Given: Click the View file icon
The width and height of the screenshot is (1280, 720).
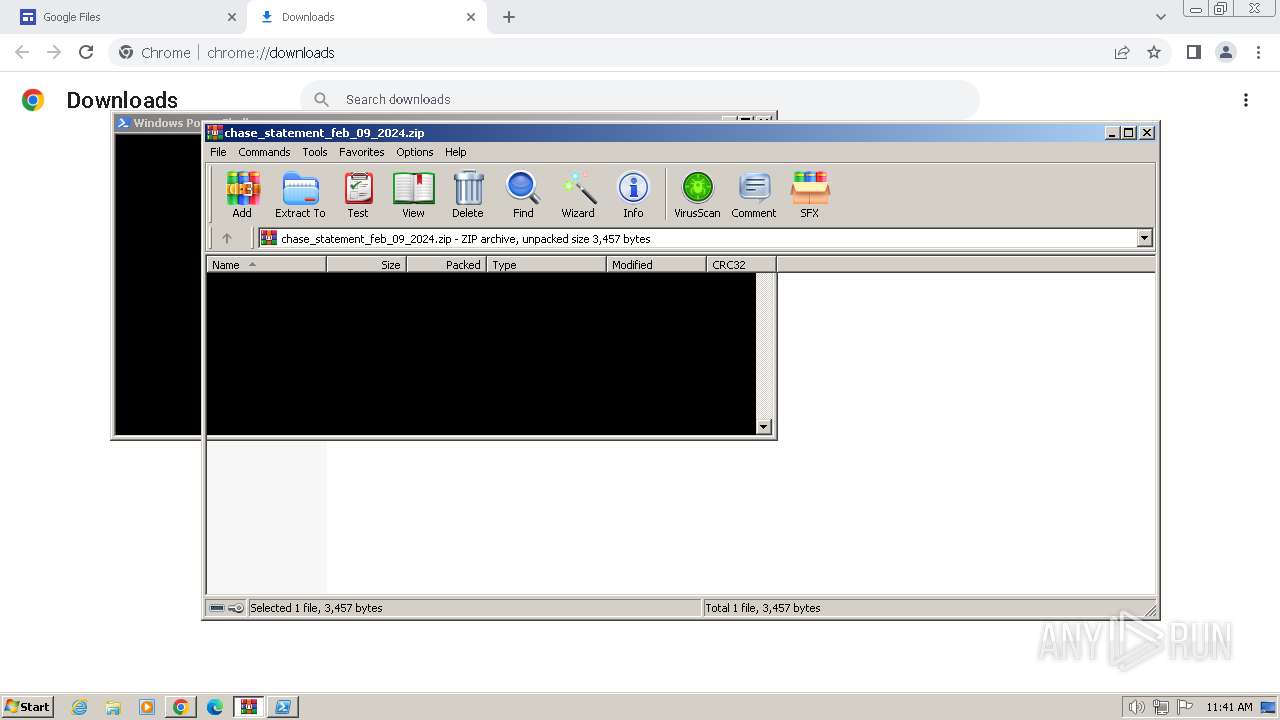Looking at the screenshot, I should pyautogui.click(x=413, y=194).
